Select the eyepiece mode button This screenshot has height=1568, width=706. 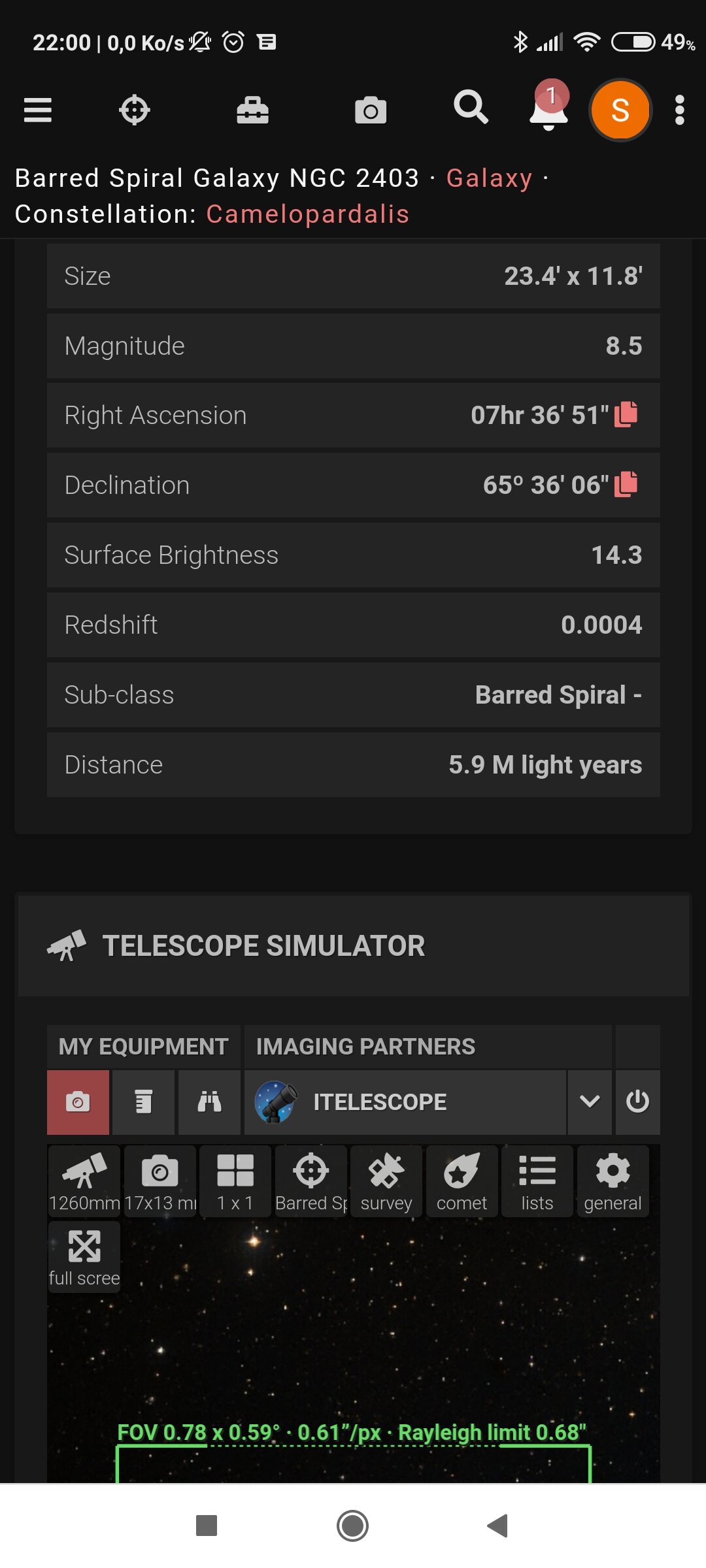point(143,1102)
